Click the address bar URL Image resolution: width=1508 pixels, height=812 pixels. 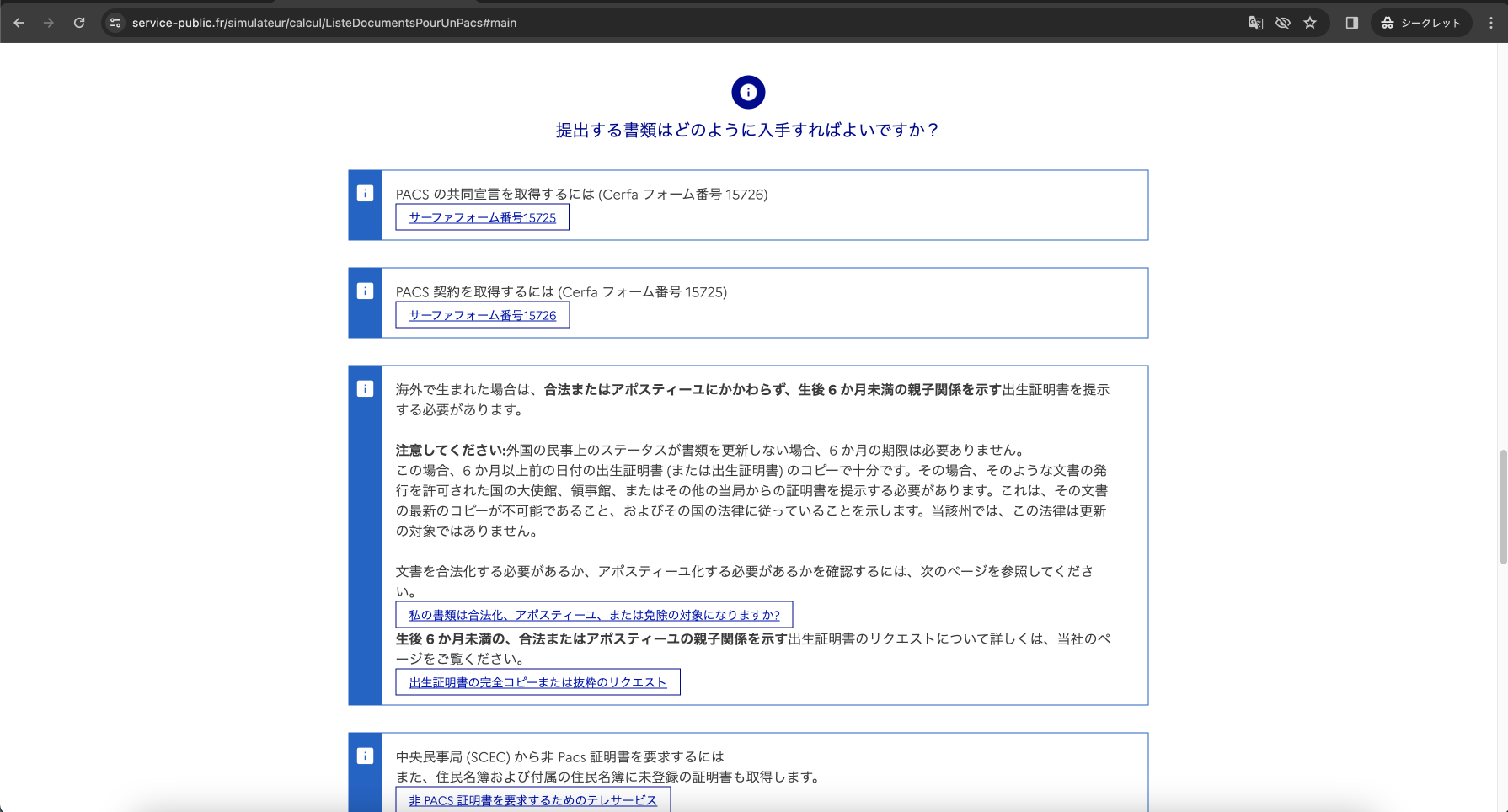tap(324, 23)
